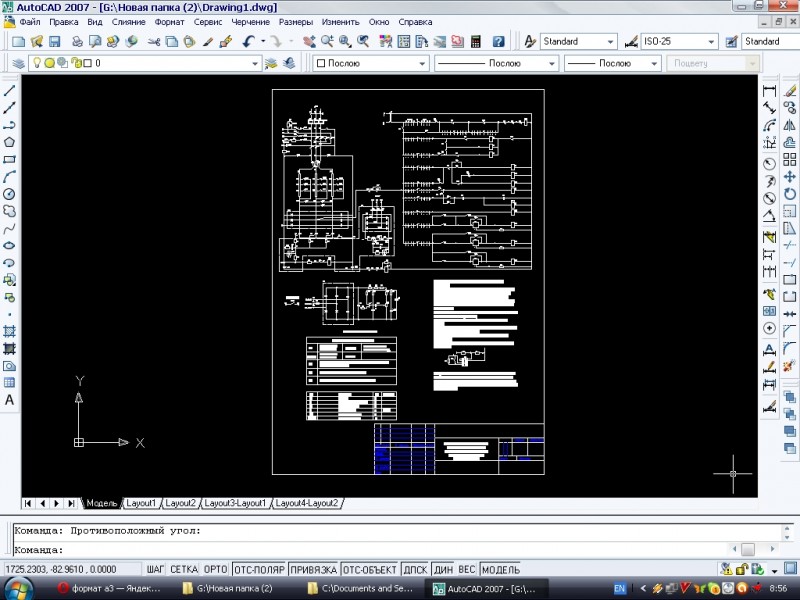Select the Revision Cloud tool
Image resolution: width=800 pixels, height=600 pixels.
(9, 211)
